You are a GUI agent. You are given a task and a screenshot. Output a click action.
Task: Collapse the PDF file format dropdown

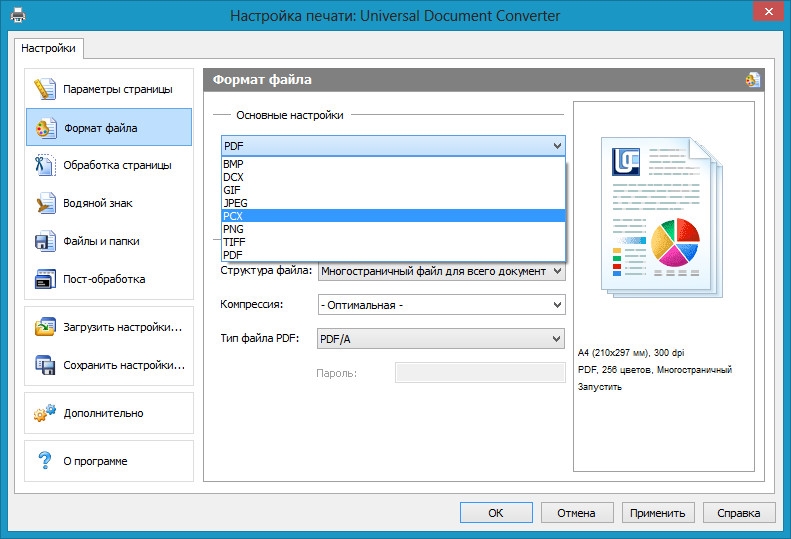(x=556, y=146)
